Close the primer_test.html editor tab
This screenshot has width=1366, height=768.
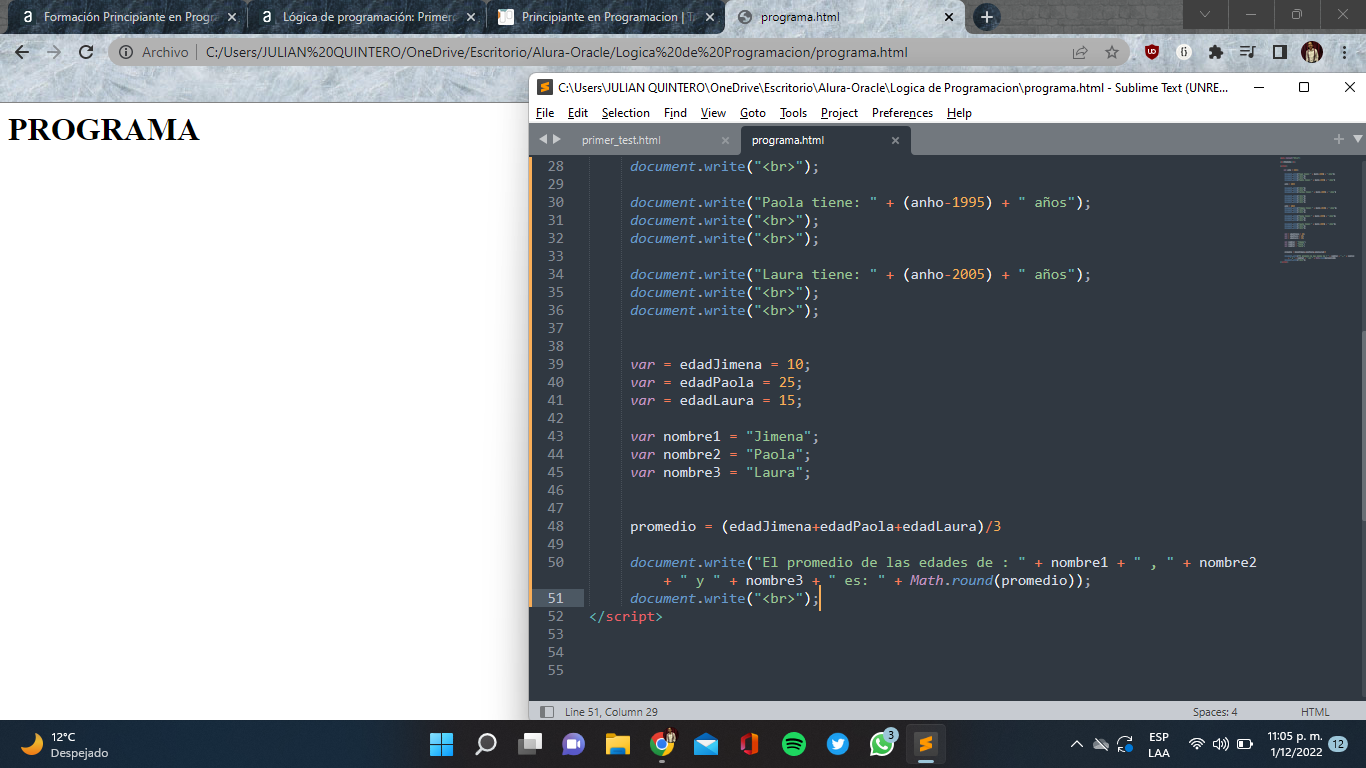(725, 141)
